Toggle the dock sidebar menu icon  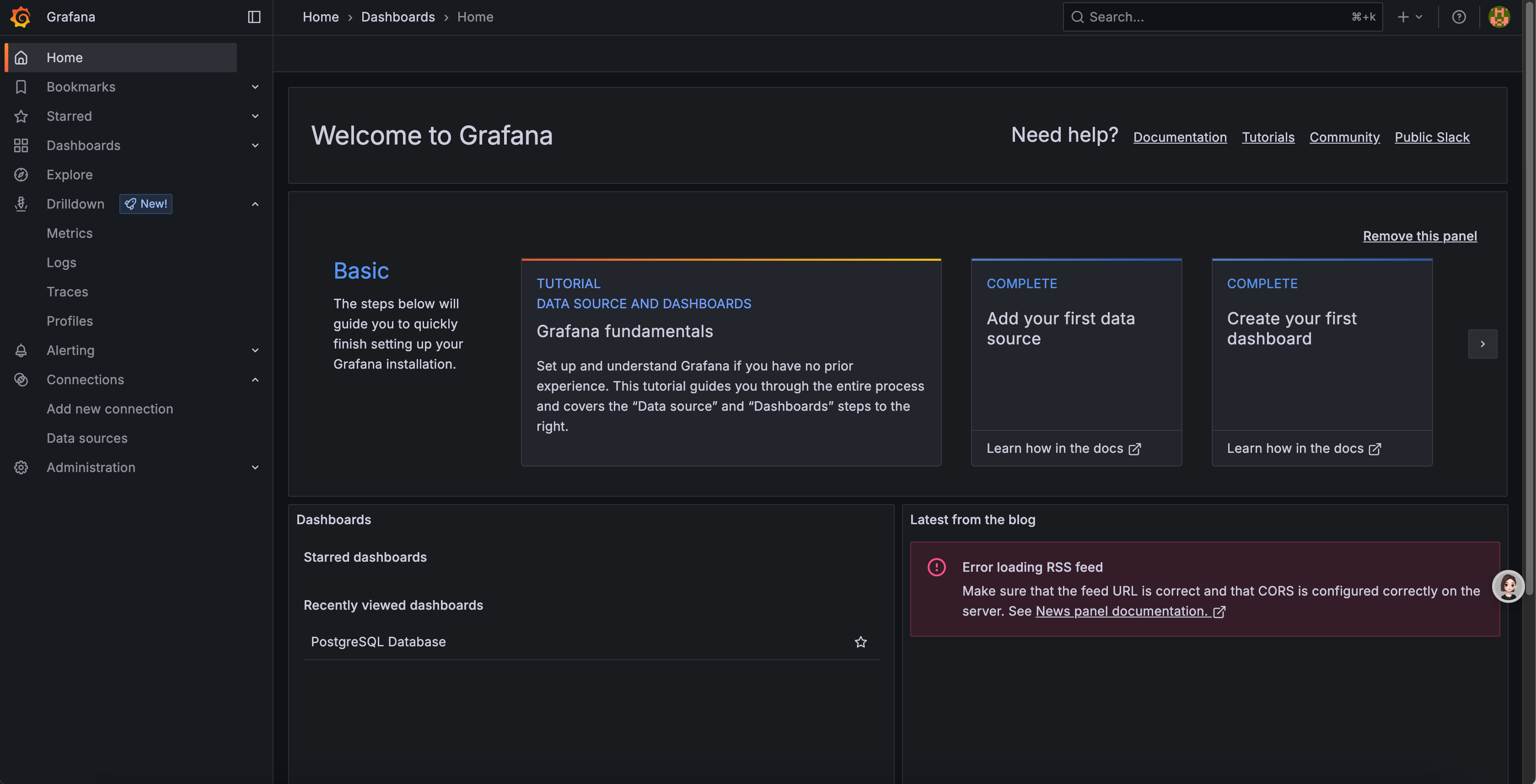pos(254,16)
